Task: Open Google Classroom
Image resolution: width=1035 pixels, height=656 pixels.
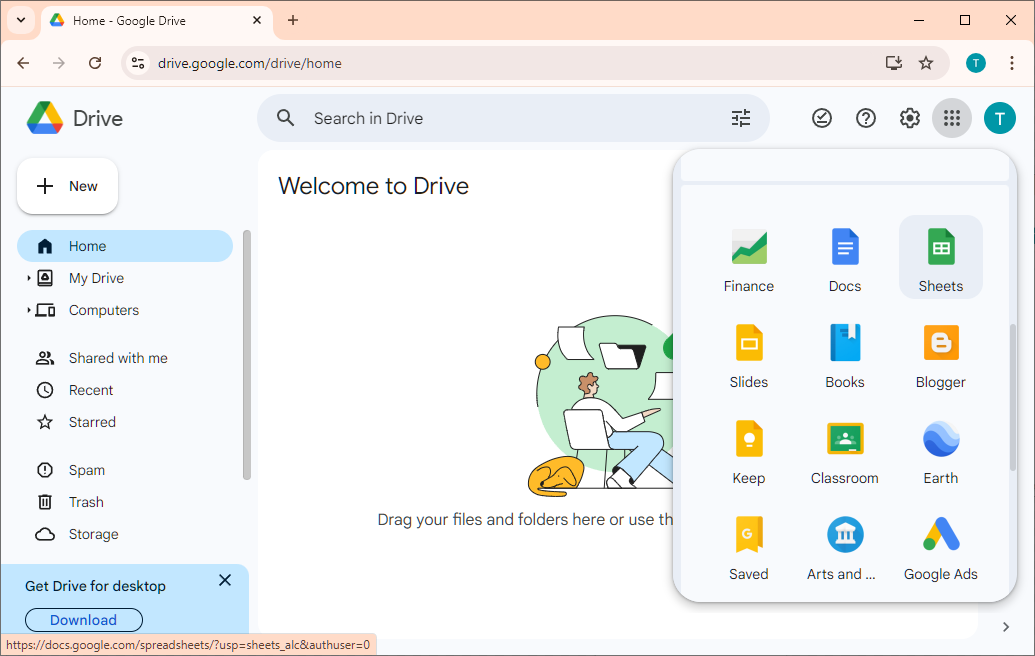Action: click(844, 452)
